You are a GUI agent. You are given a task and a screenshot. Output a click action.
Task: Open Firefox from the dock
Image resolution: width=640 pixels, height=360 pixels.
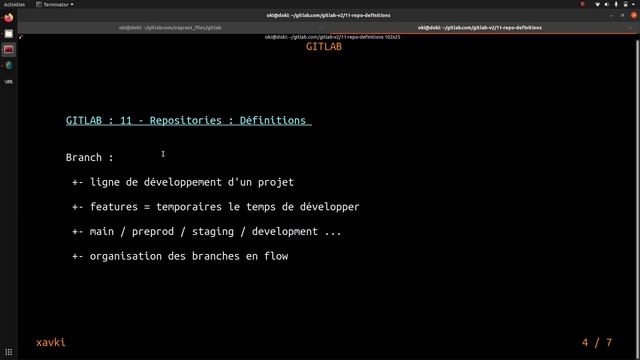pyautogui.click(x=9, y=18)
